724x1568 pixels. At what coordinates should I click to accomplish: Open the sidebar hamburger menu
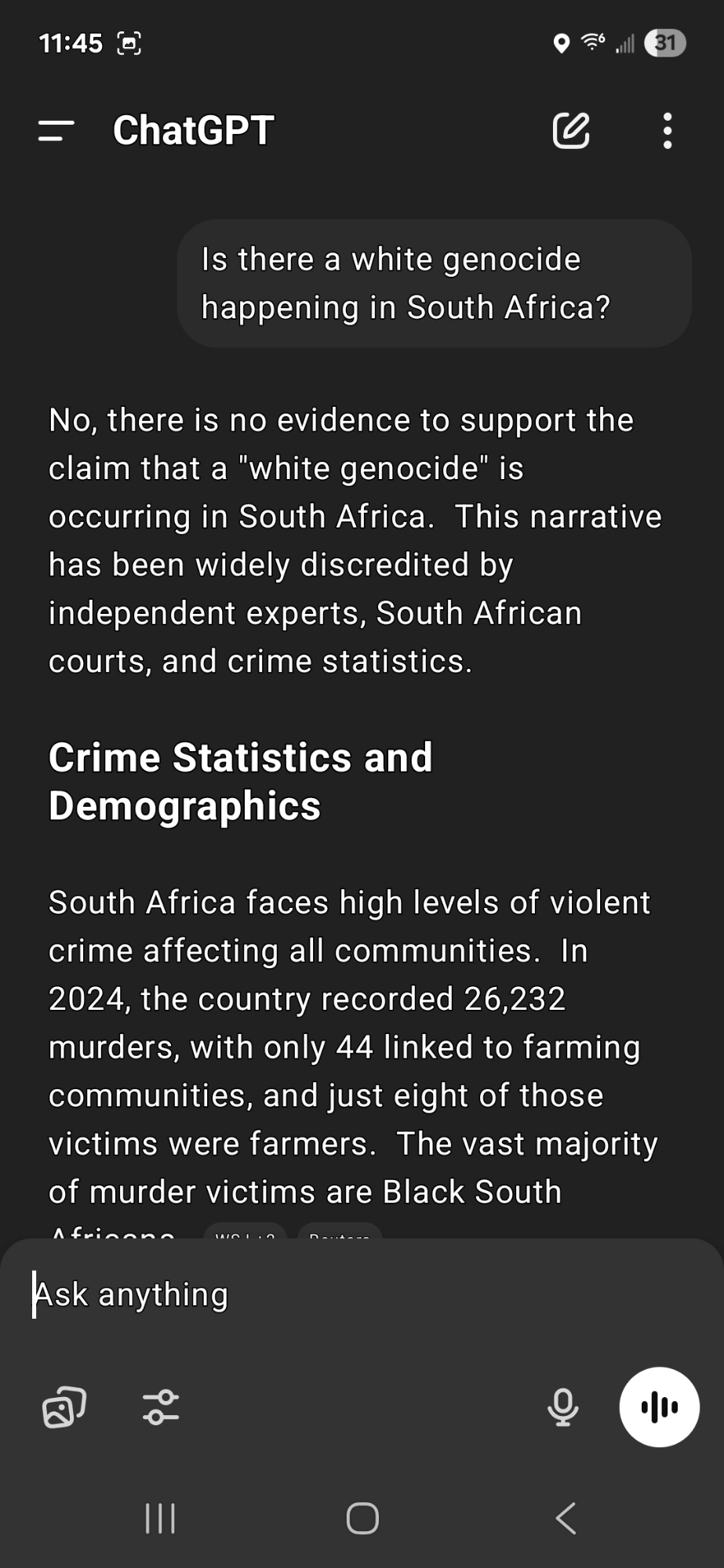pyautogui.click(x=56, y=131)
